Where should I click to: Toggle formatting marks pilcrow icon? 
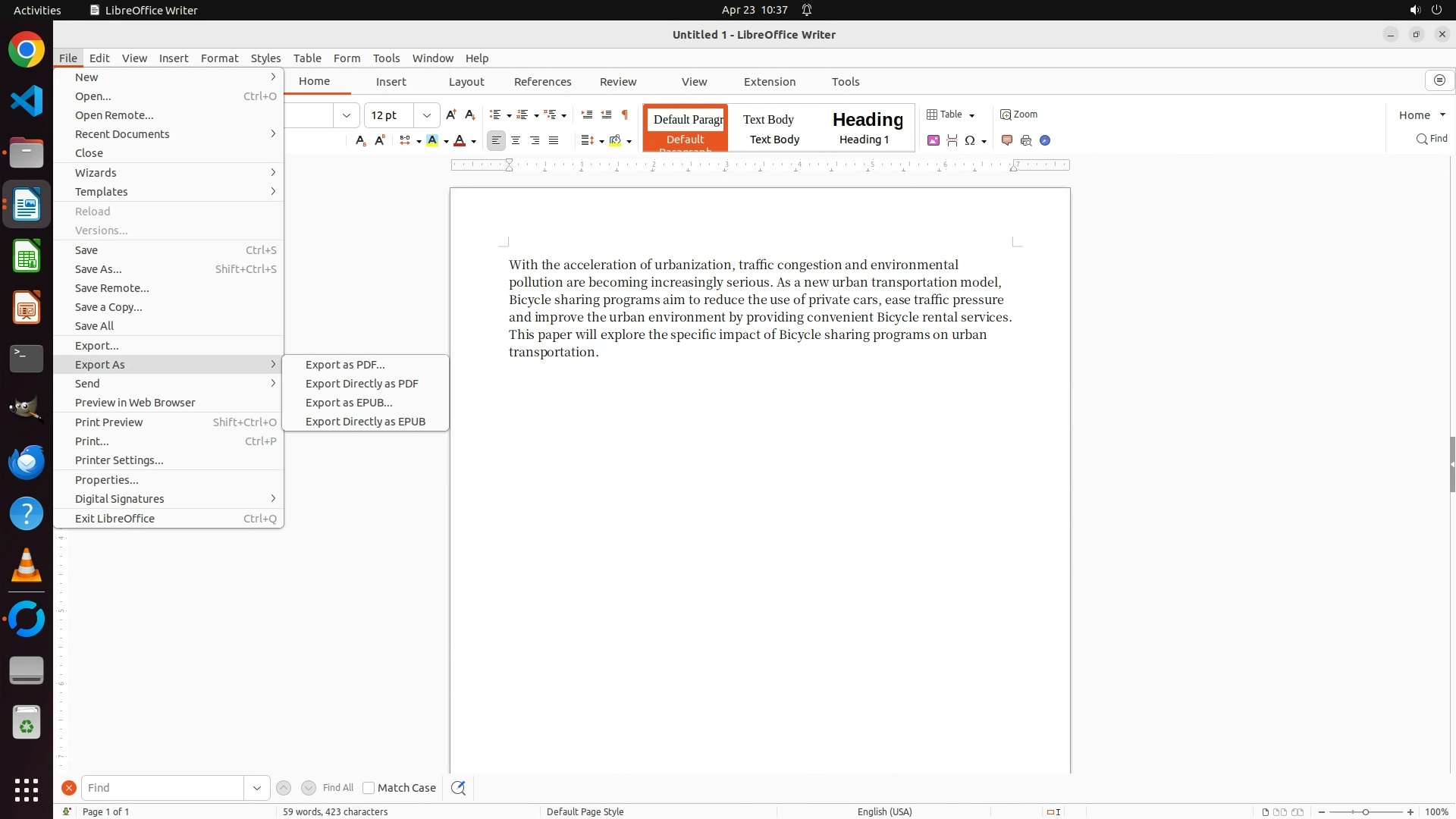click(625, 115)
